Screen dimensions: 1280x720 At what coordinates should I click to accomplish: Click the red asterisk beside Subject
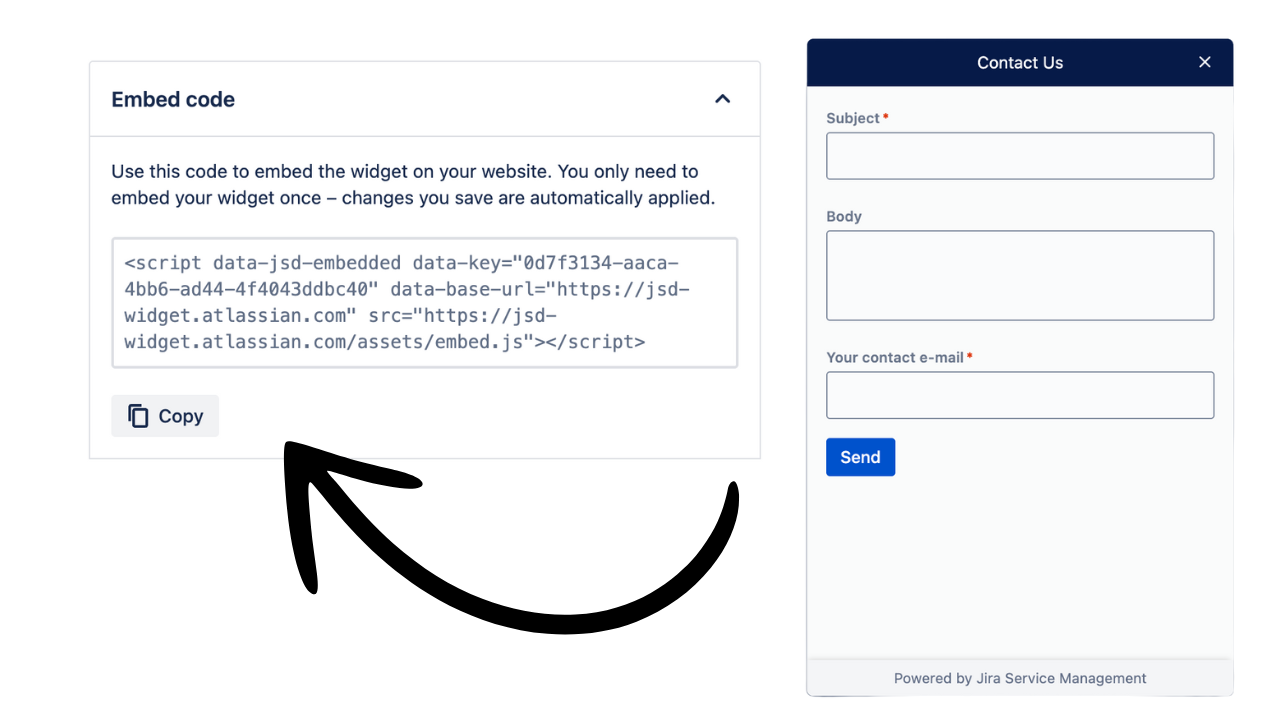click(886, 117)
